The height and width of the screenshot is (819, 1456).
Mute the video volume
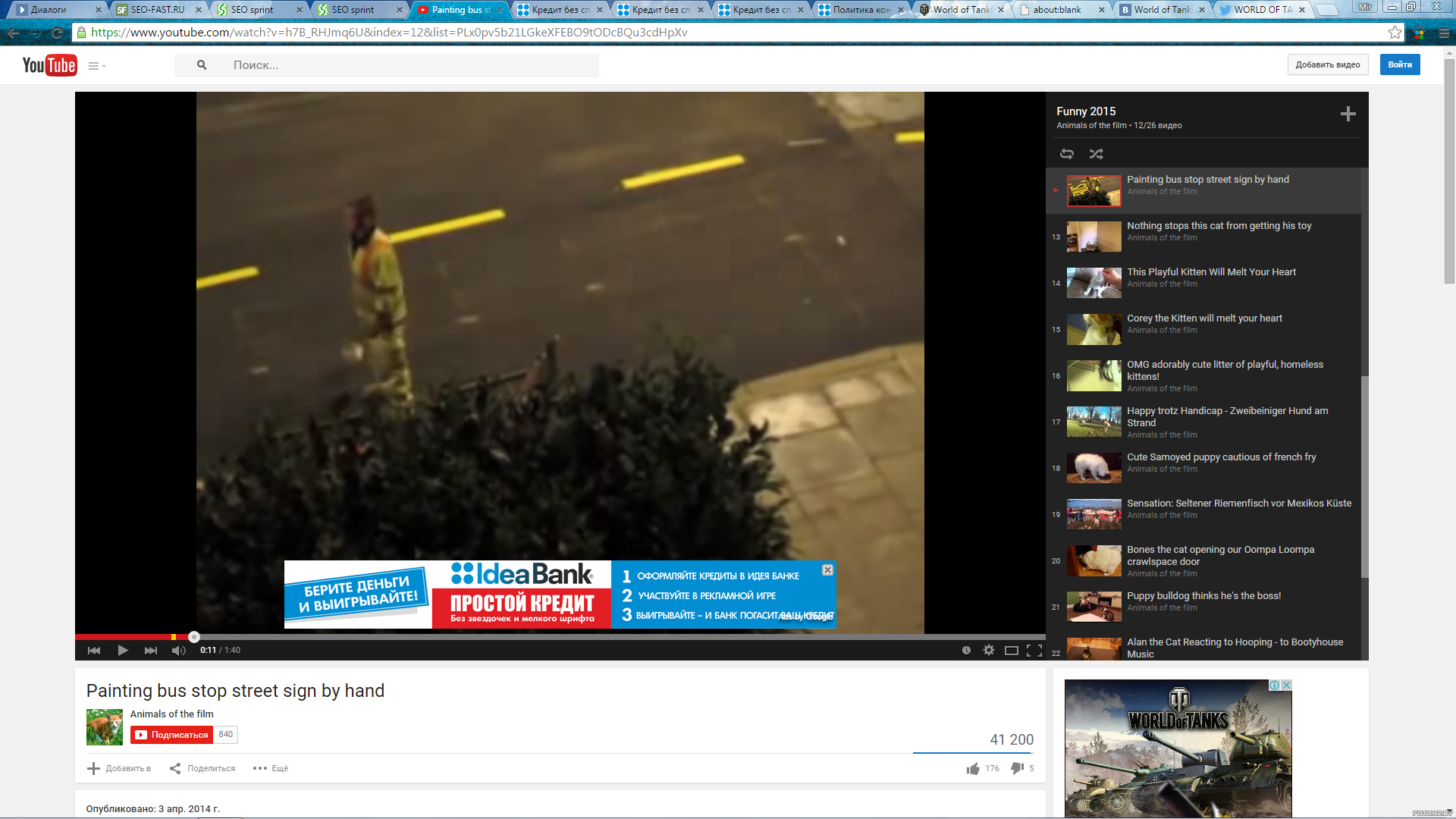(179, 650)
